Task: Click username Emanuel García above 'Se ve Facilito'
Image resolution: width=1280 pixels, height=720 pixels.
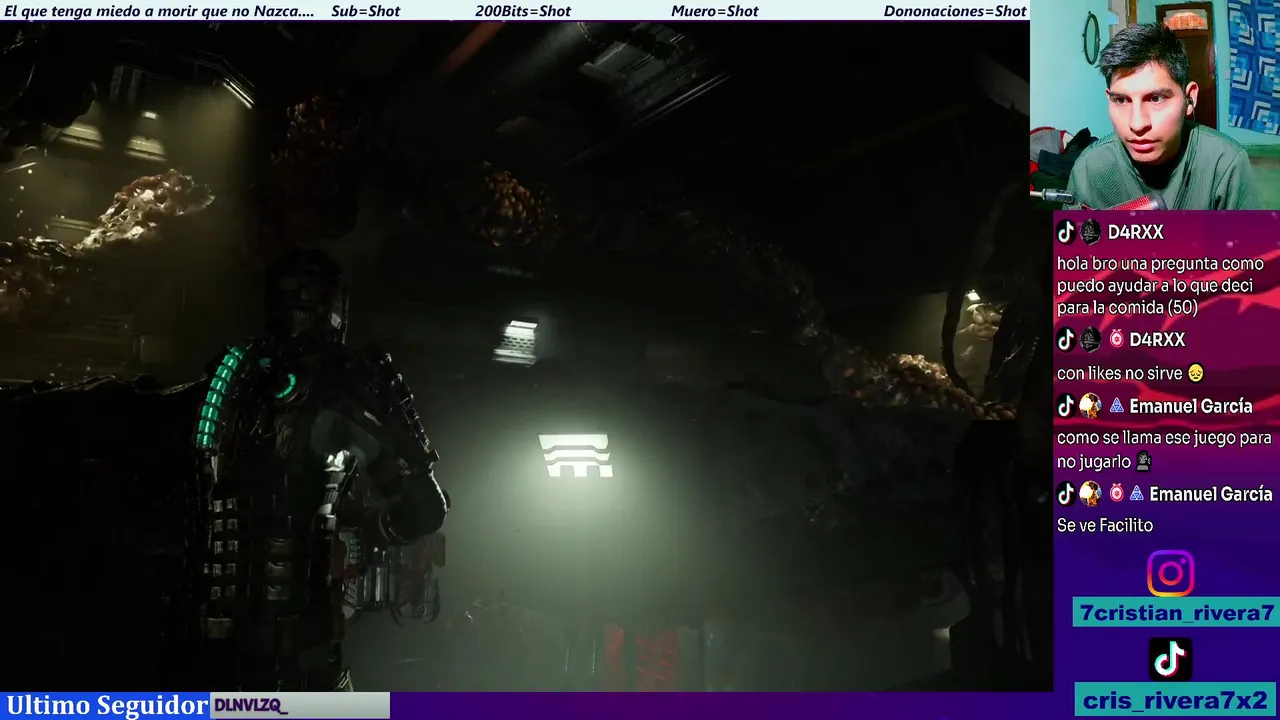Action: point(1211,494)
